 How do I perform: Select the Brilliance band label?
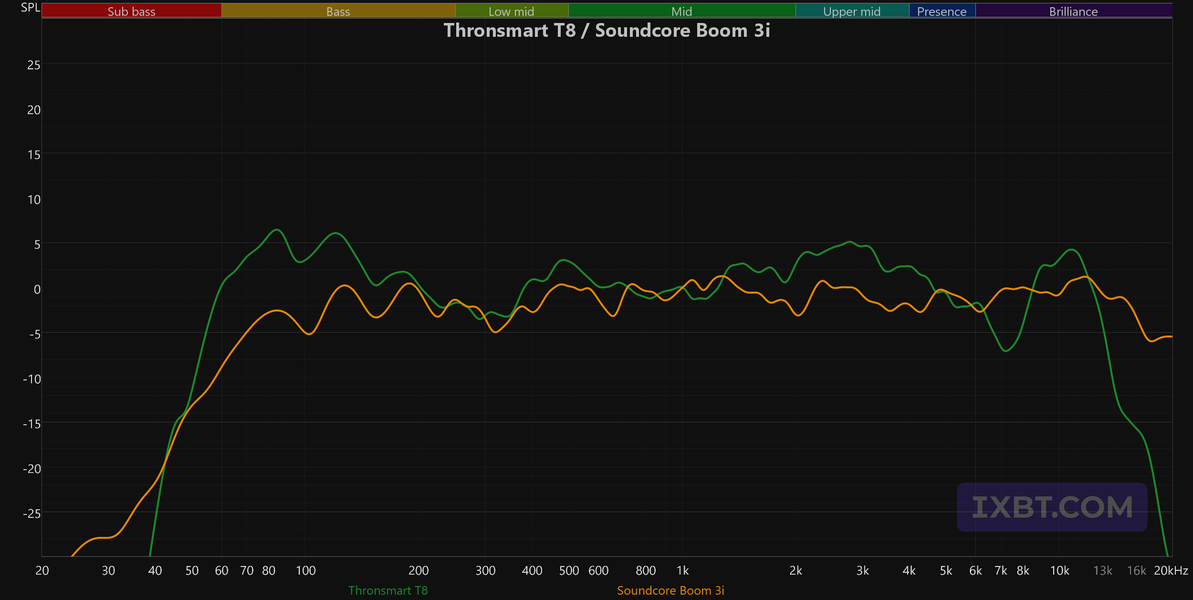point(1074,11)
